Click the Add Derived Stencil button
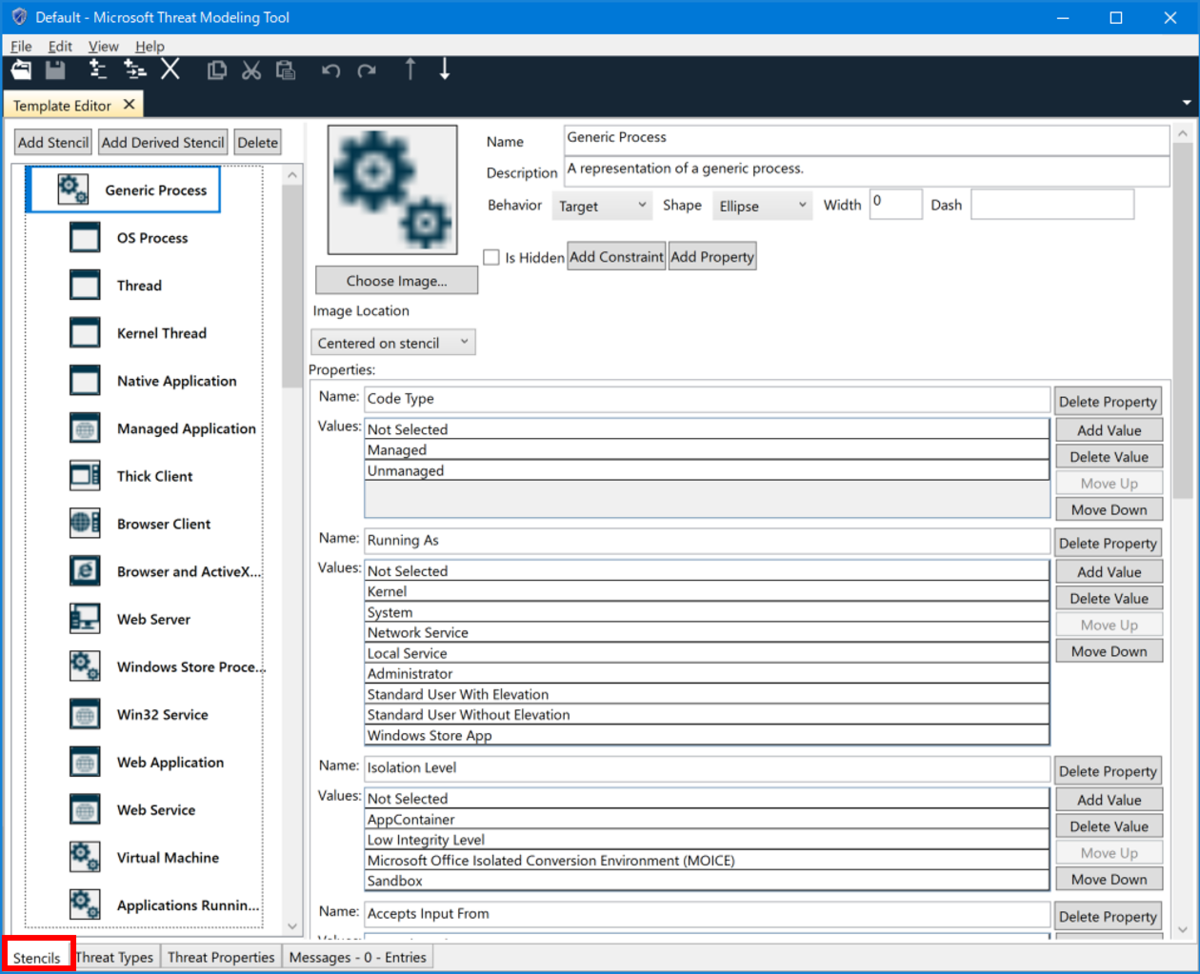 pos(163,142)
